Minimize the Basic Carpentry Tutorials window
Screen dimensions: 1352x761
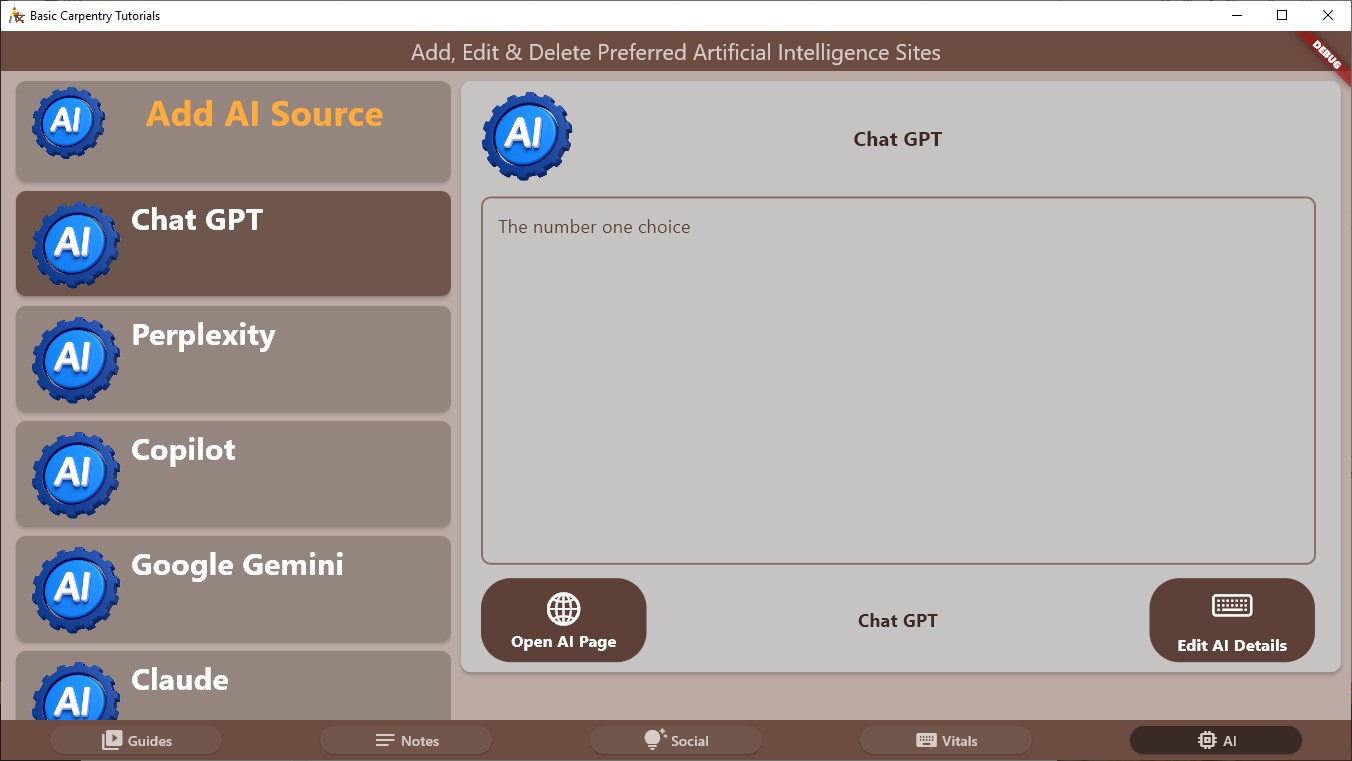click(x=1237, y=15)
